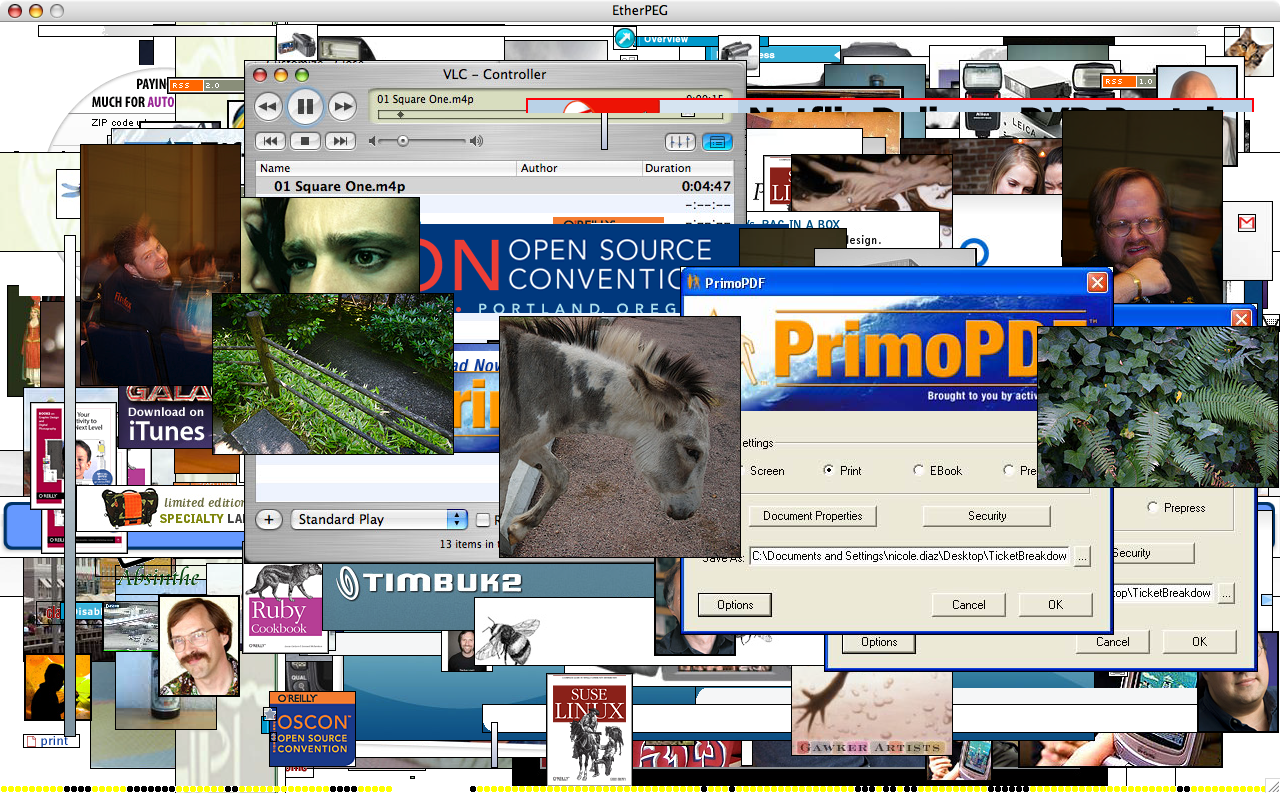The image size is (1280, 793).
Task: Click the browse ellipsis button in front PrimoPDF dialog
Action: coord(1081,556)
